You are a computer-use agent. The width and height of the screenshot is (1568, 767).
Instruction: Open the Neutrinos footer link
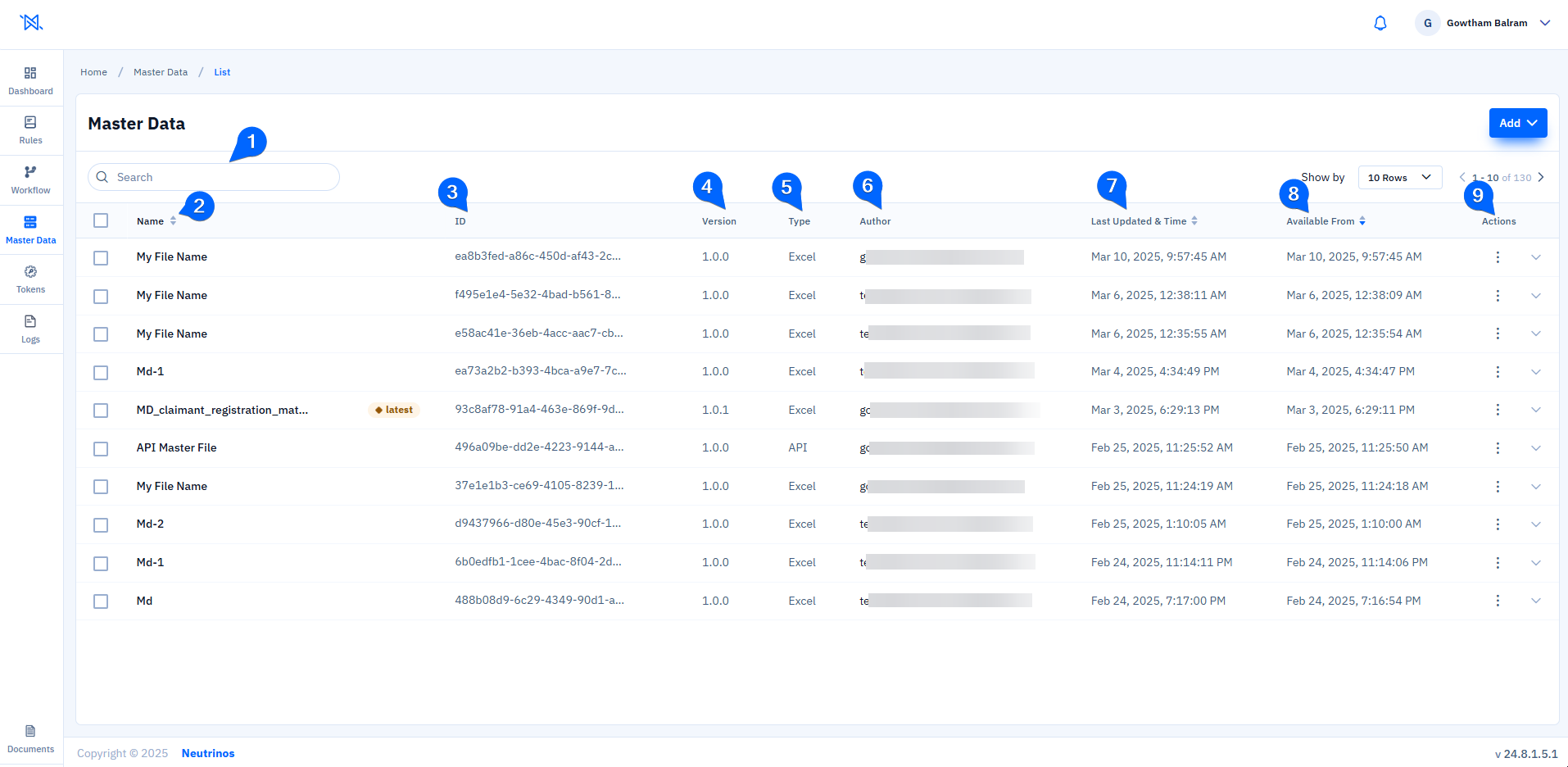tap(208, 753)
